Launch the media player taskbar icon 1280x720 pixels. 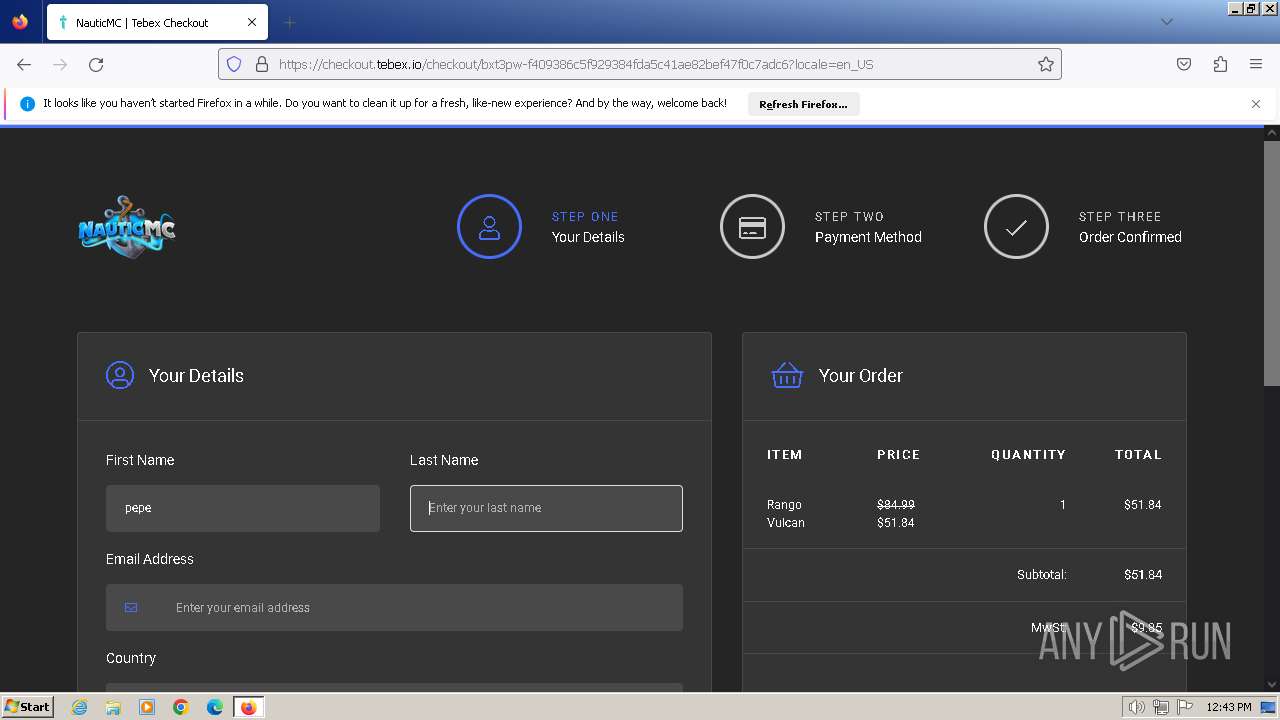pos(147,707)
